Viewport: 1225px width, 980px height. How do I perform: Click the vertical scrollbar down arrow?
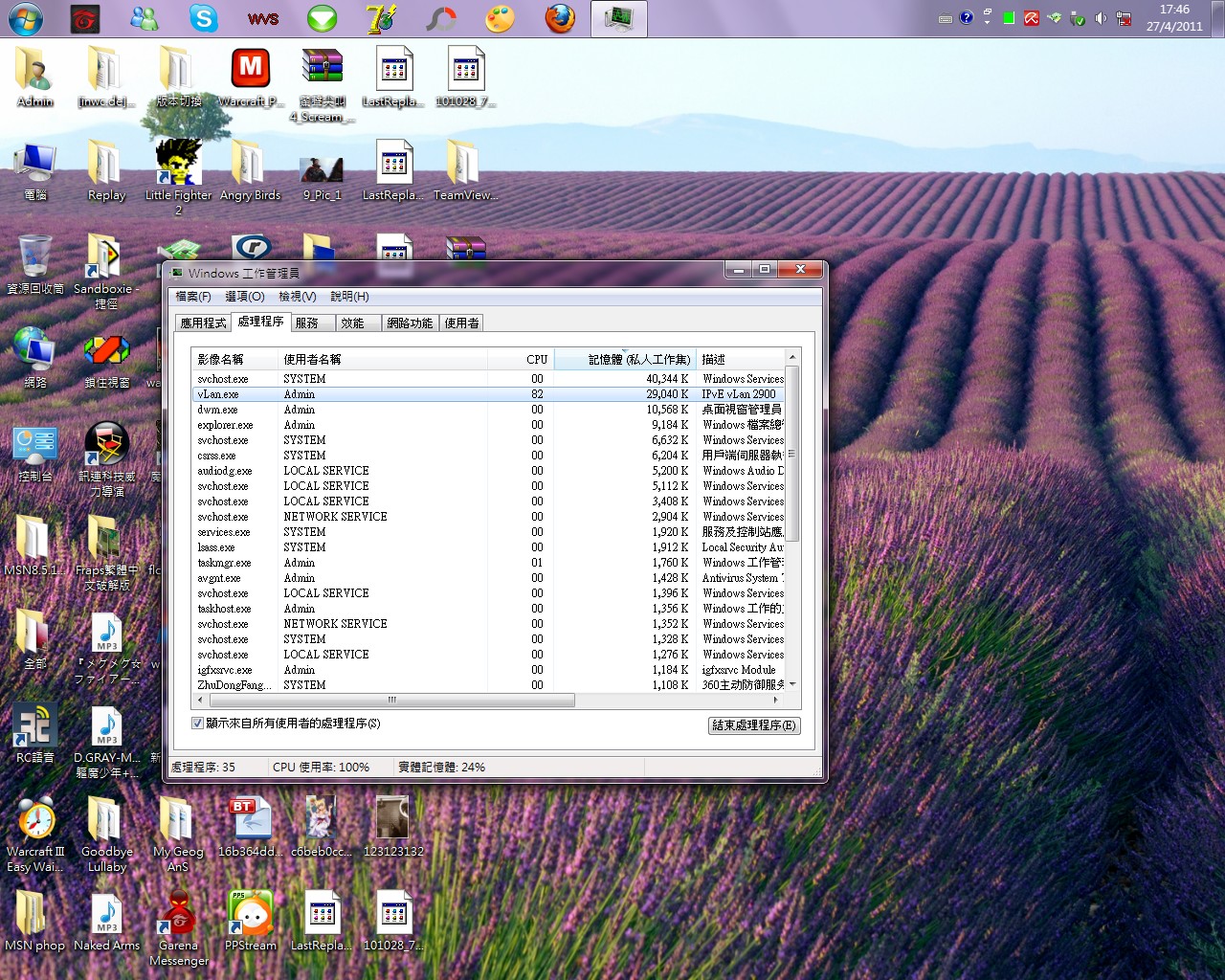click(791, 684)
